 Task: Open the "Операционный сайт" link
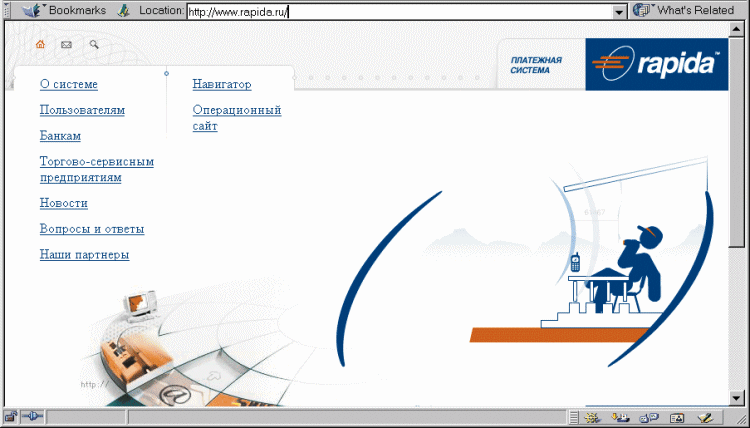pos(237,118)
